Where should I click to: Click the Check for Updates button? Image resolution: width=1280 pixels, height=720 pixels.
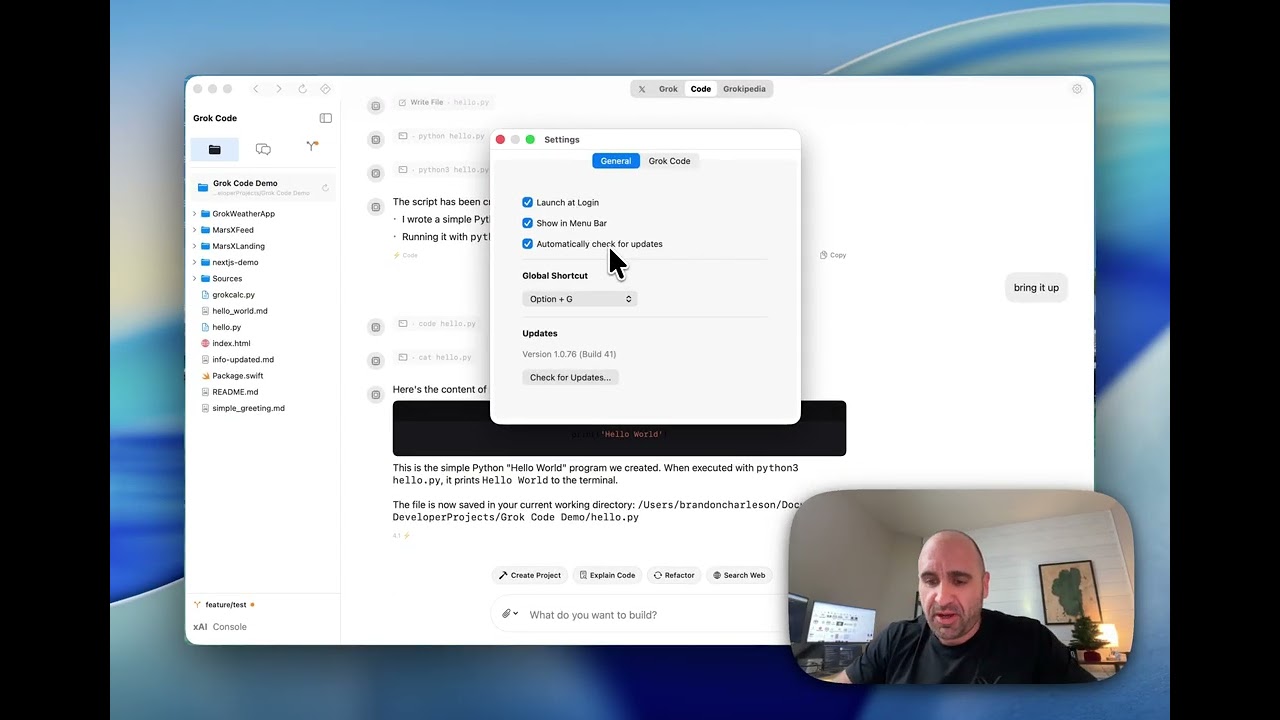point(570,377)
